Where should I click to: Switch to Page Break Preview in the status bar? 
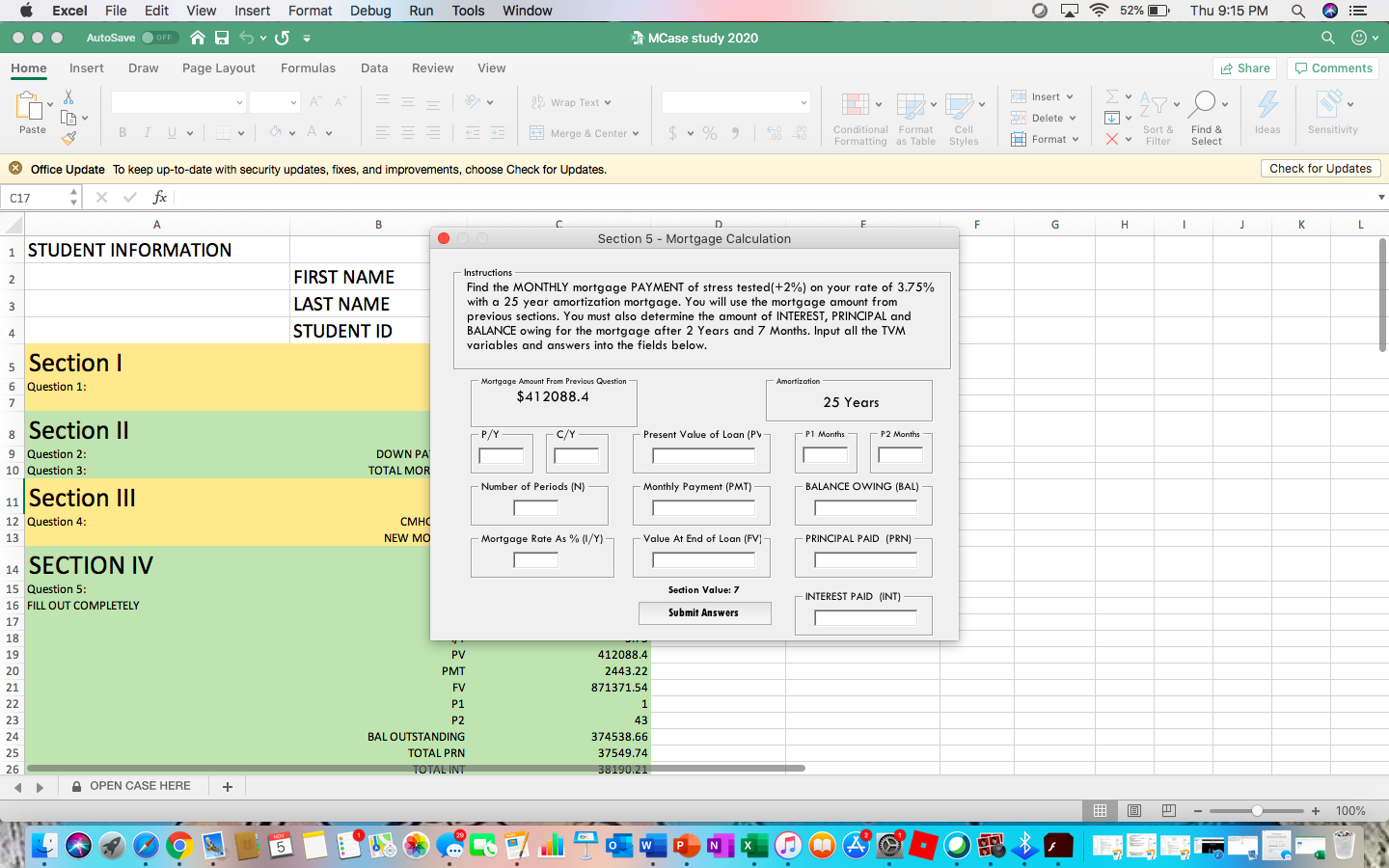[x=1169, y=811]
